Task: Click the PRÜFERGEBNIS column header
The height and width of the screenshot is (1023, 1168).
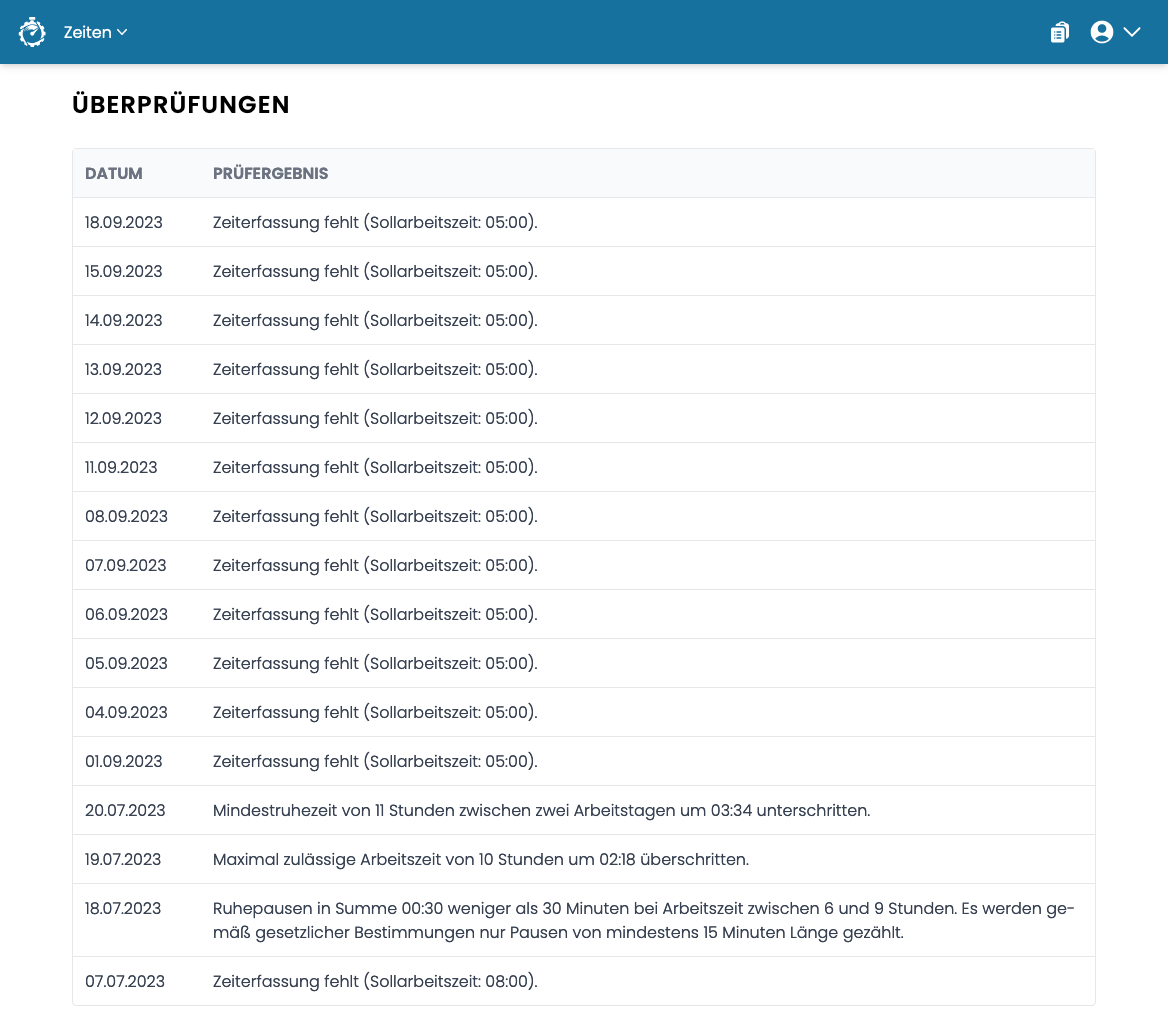Action: pos(270,174)
